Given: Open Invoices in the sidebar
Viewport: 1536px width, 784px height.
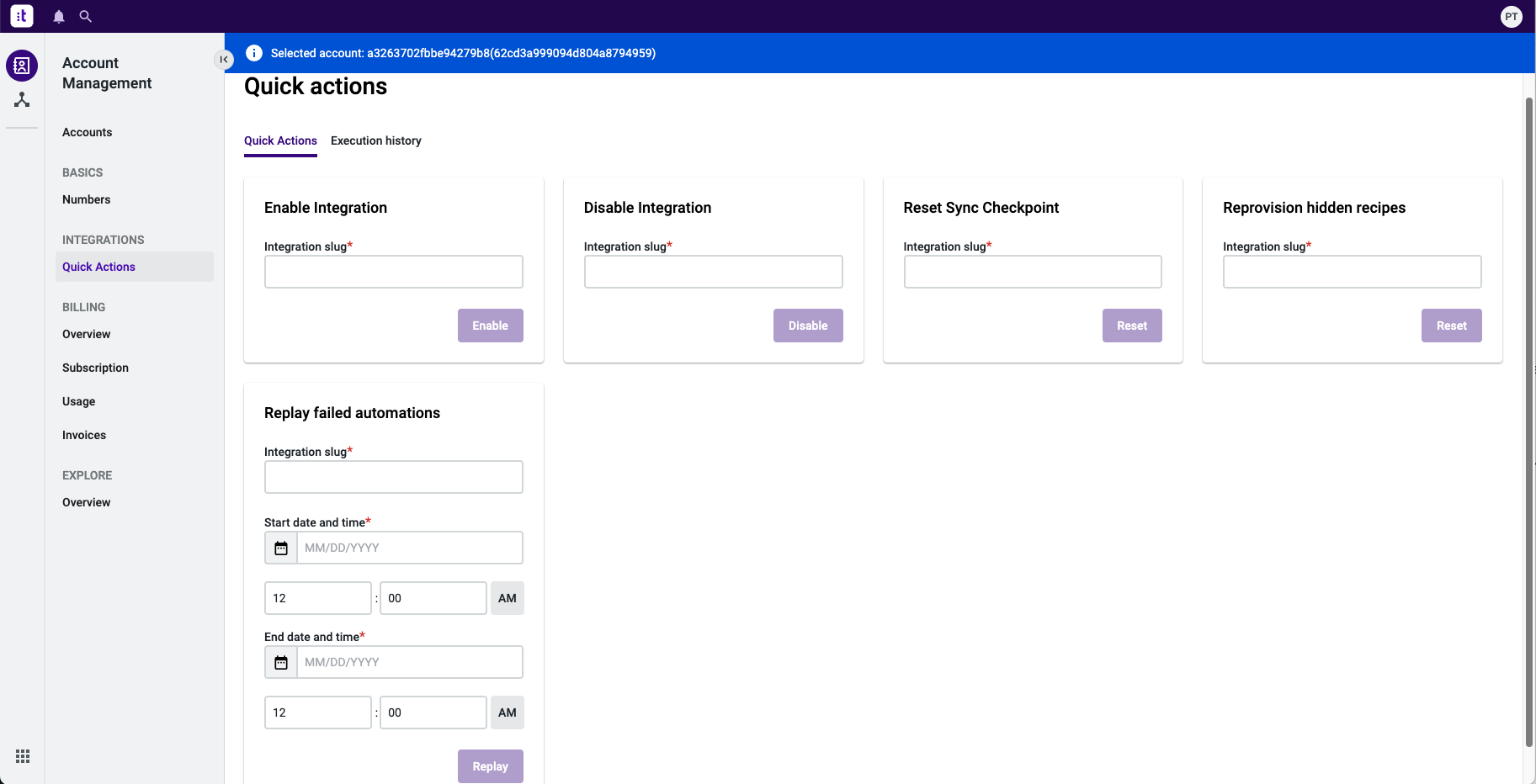Looking at the screenshot, I should click(84, 435).
